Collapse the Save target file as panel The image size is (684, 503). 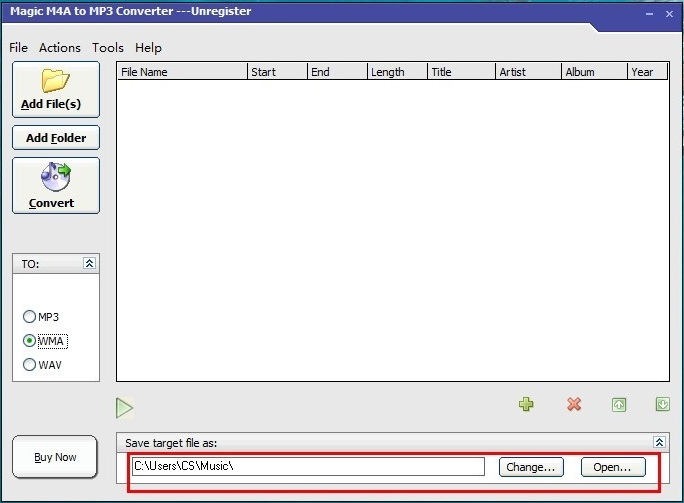[x=659, y=442]
